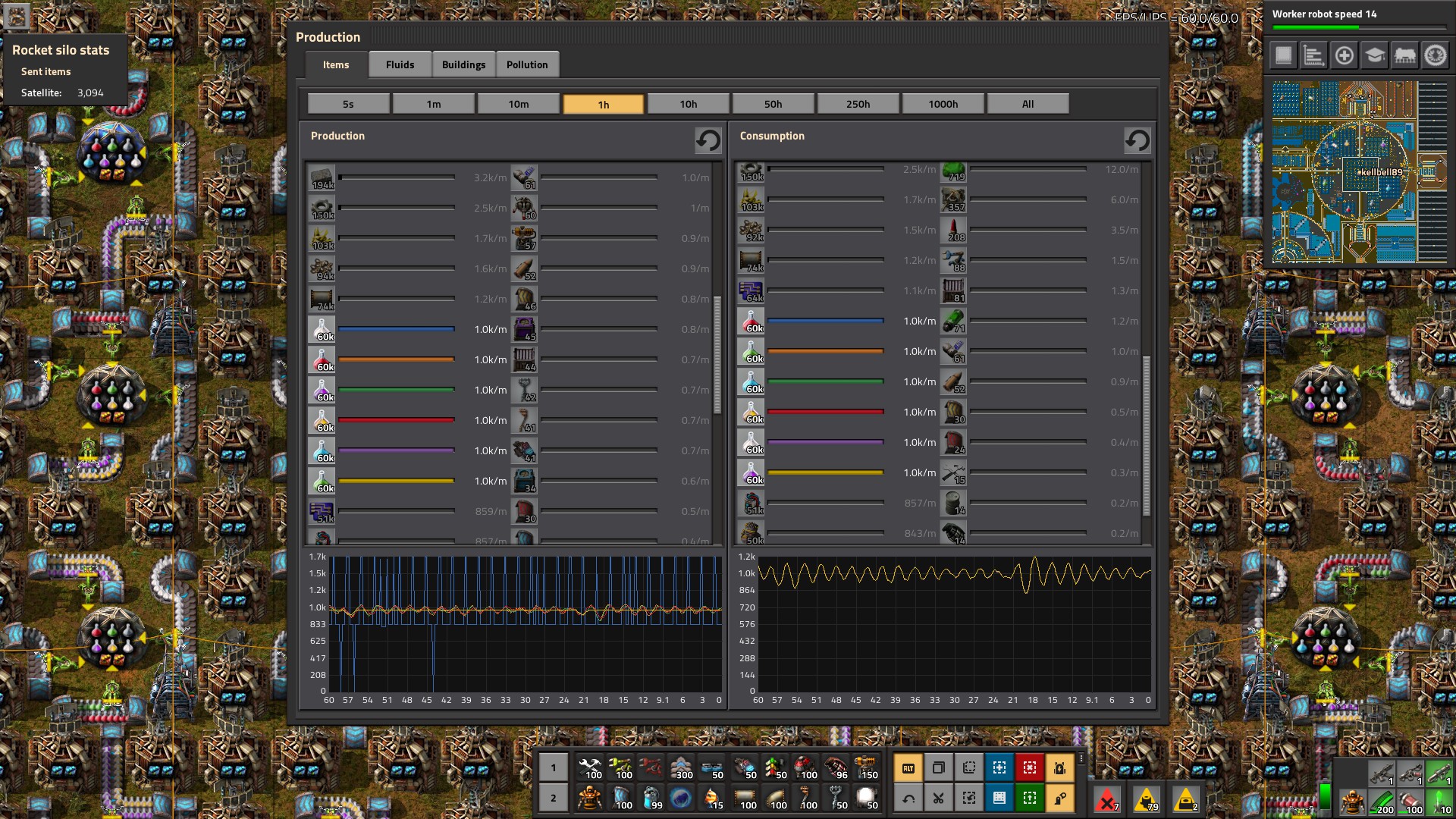Click the Worker robot speed research progress bar
This screenshot has height=819, width=1456.
pyautogui.click(x=1359, y=28)
